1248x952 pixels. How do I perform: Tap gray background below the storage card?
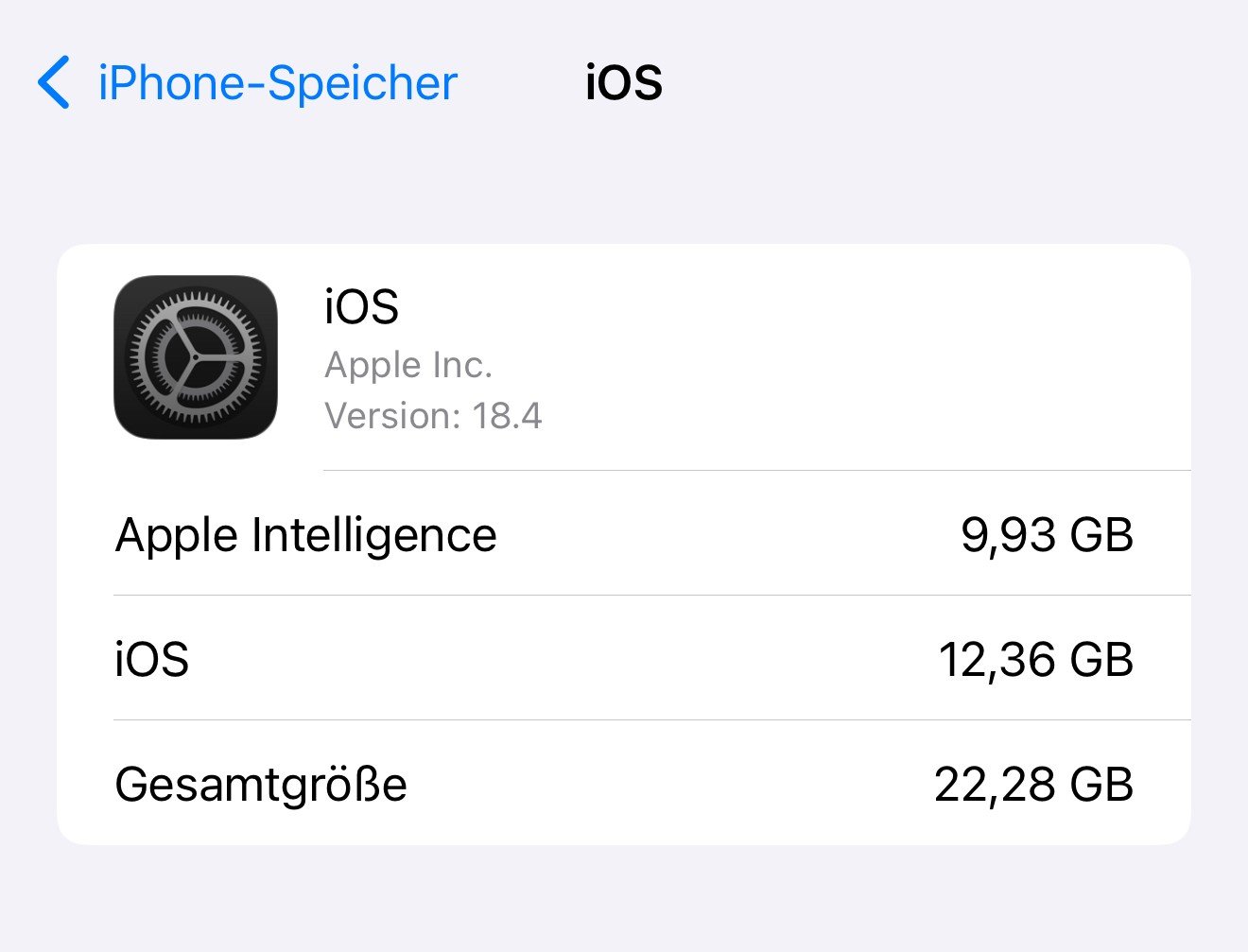click(x=624, y=898)
